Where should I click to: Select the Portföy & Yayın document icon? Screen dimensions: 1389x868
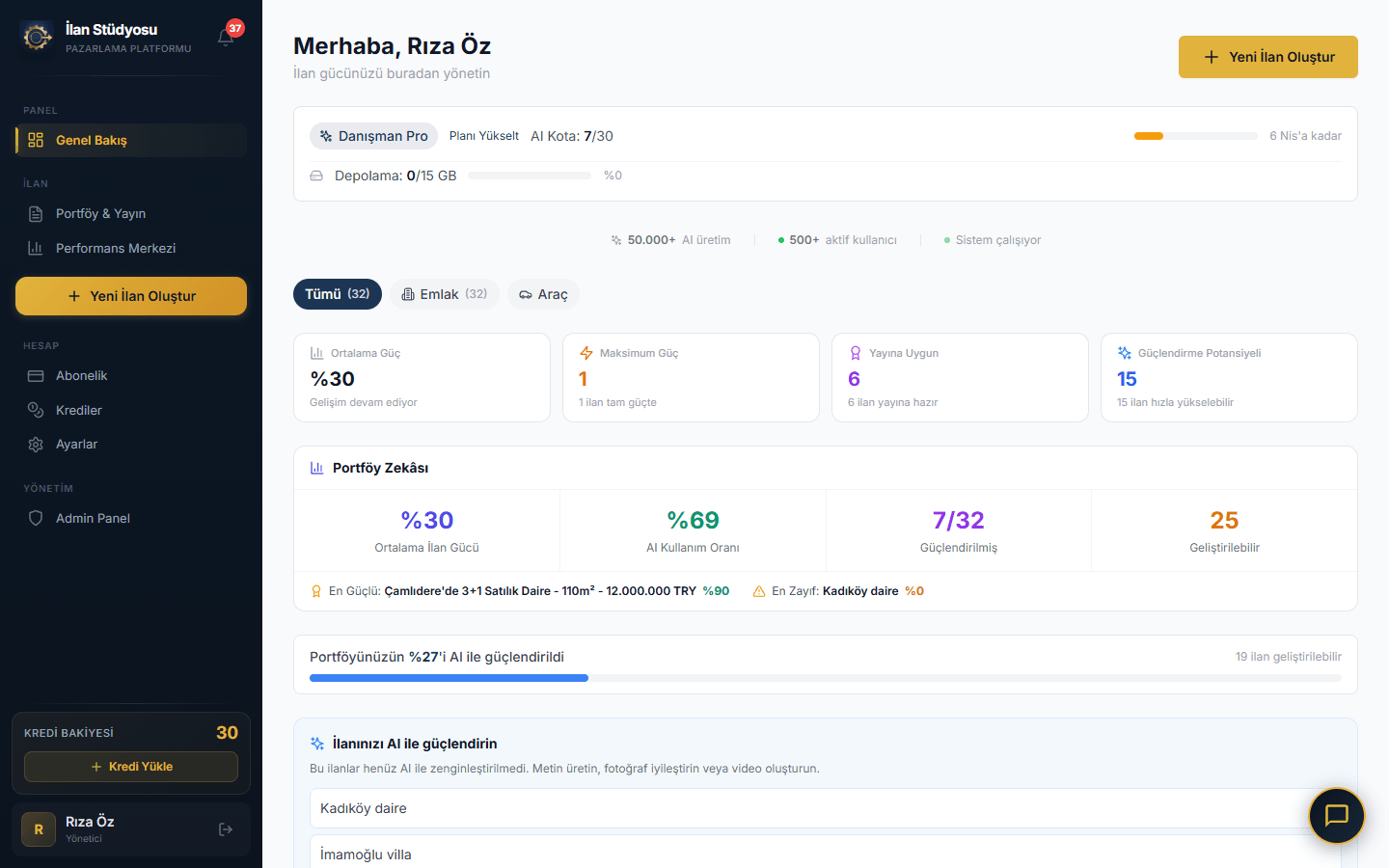(x=36, y=213)
